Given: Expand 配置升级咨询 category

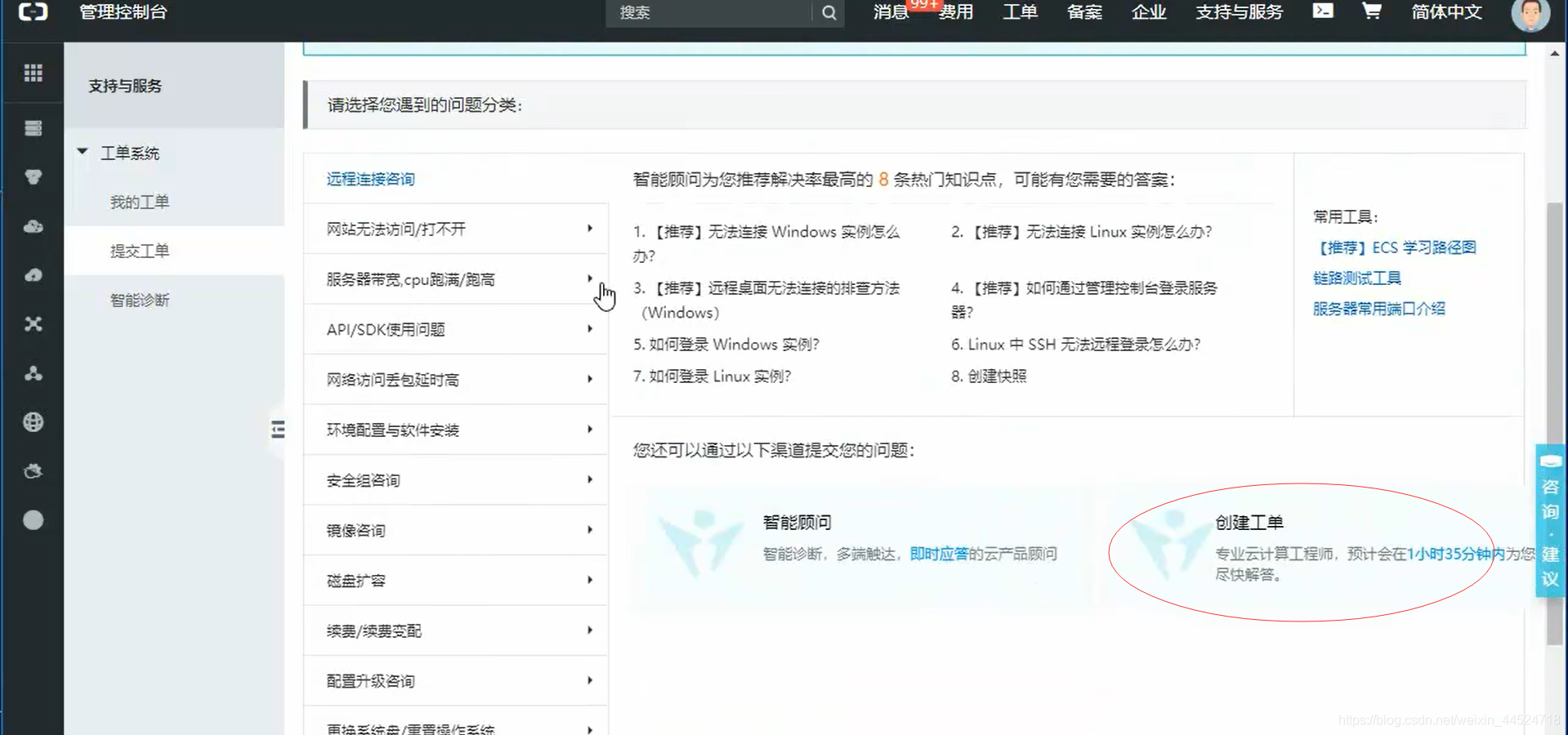Looking at the screenshot, I should (455, 681).
